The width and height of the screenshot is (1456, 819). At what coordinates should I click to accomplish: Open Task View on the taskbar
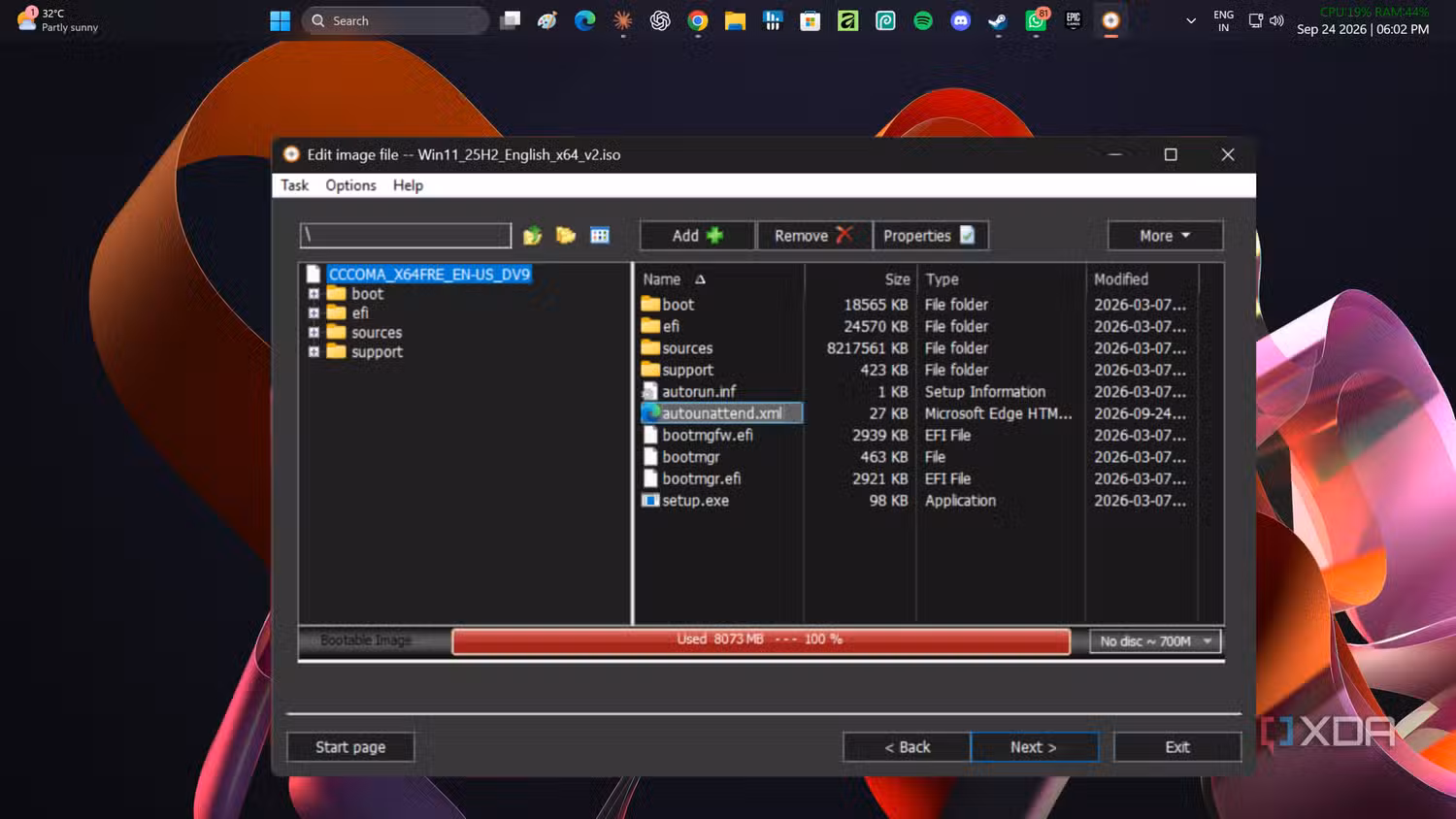pos(511,20)
